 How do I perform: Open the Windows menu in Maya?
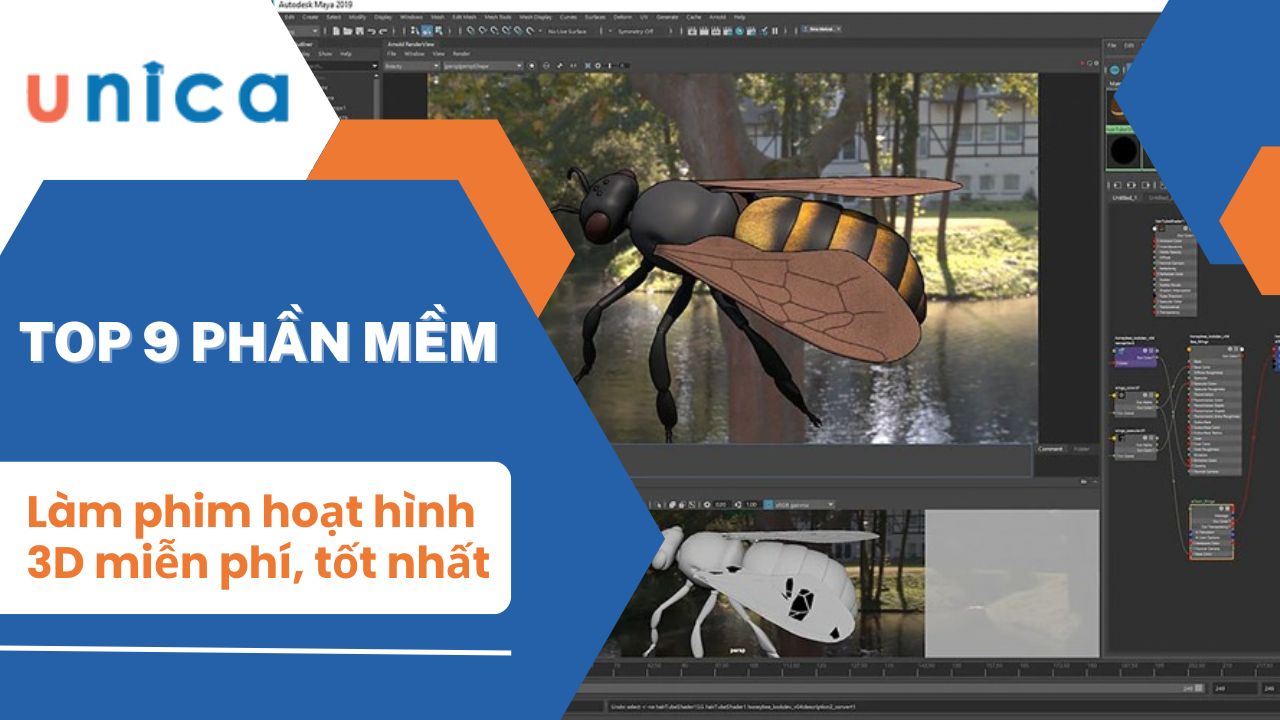(411, 17)
